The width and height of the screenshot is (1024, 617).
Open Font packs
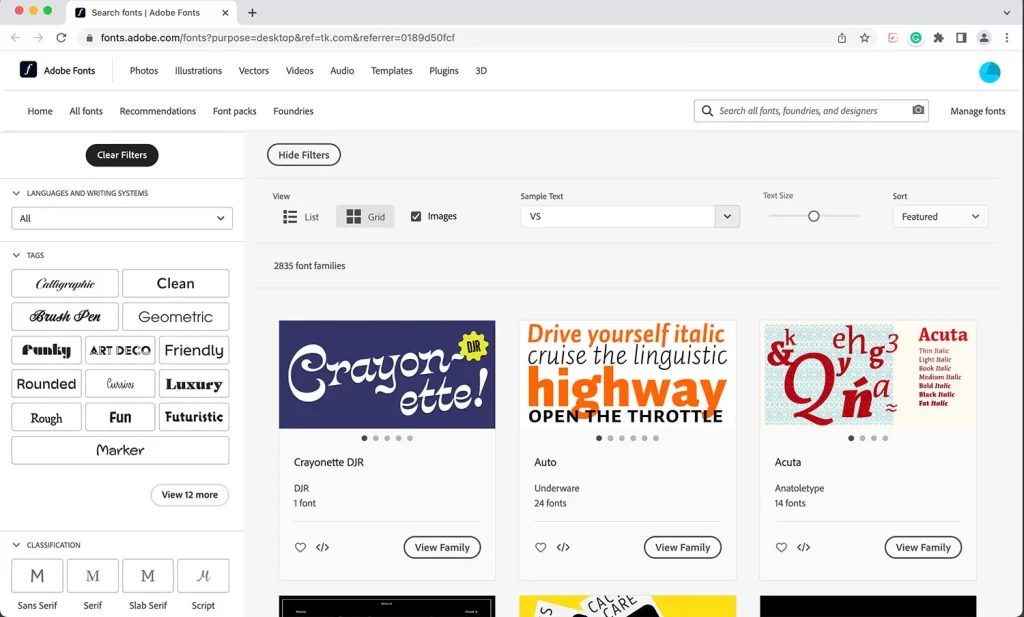click(234, 111)
